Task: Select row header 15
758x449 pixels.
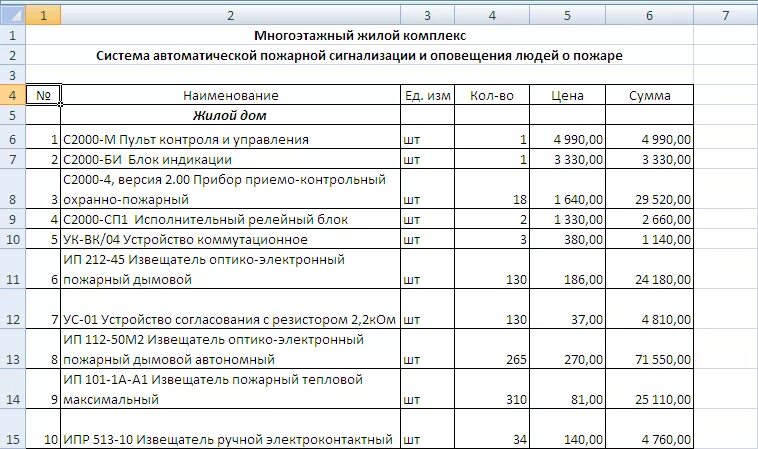Action: click(13, 429)
